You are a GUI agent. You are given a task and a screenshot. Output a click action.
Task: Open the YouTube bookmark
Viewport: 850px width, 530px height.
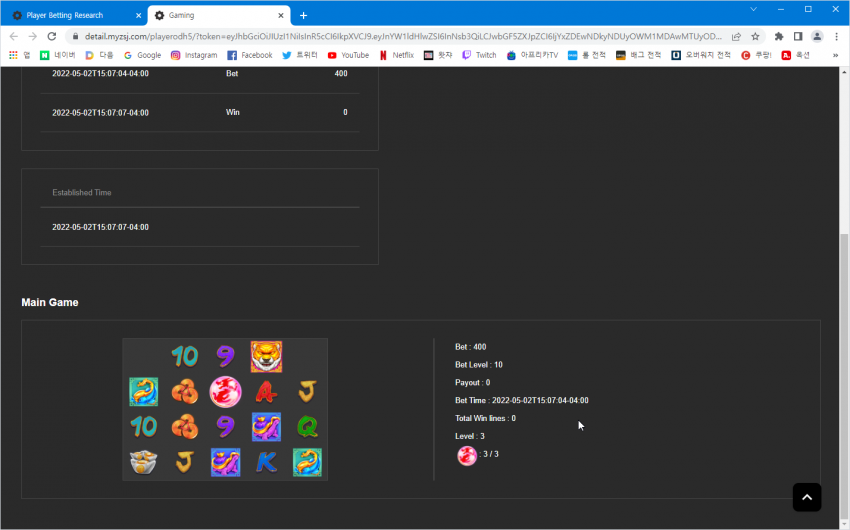coord(348,55)
